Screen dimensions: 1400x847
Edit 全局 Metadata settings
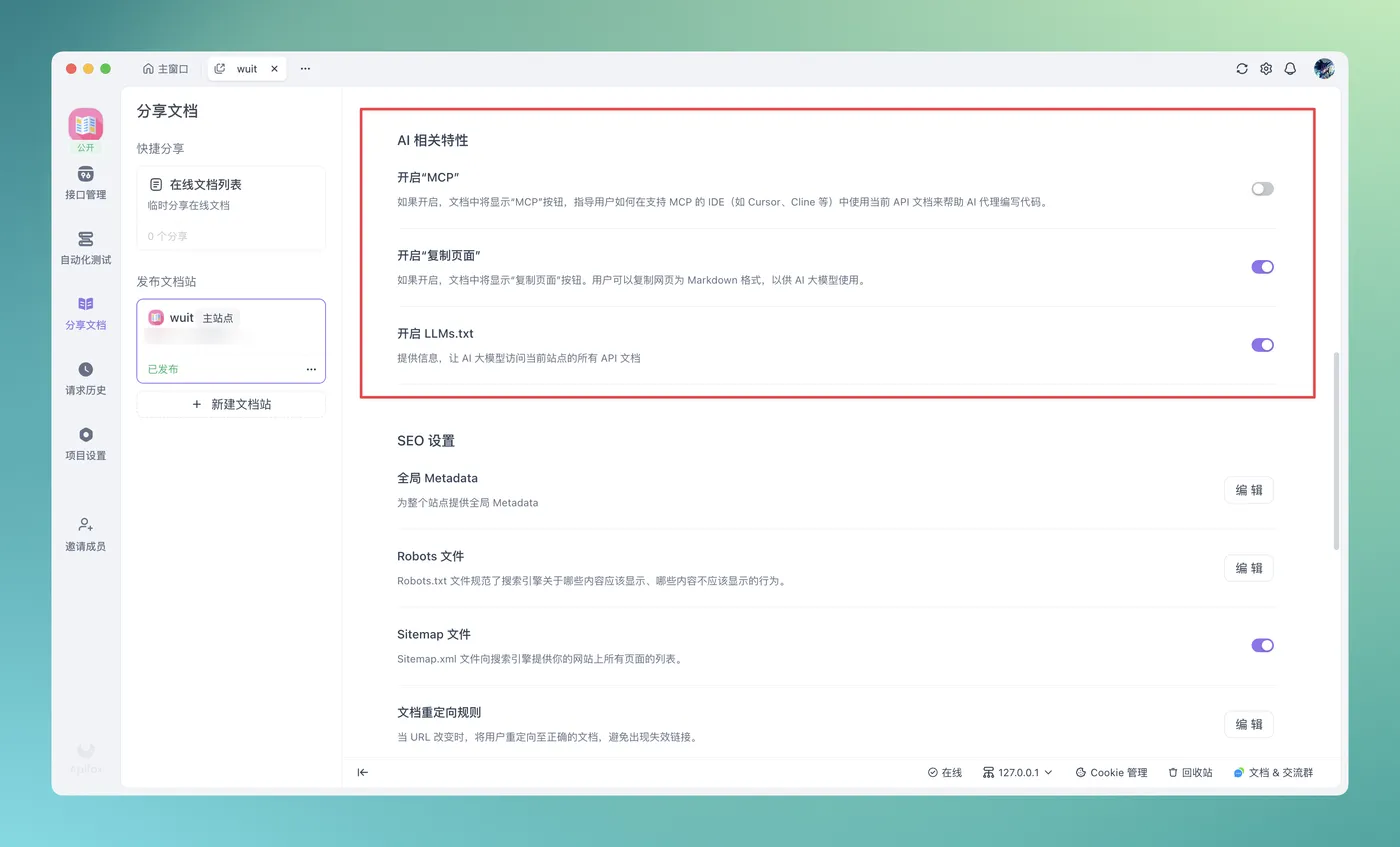[1249, 490]
